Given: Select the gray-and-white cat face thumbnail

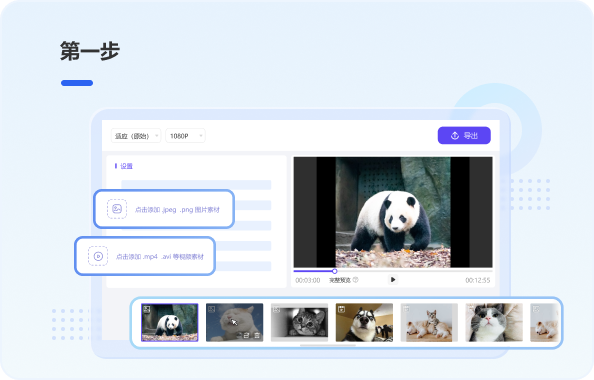Looking at the screenshot, I should [494, 322].
